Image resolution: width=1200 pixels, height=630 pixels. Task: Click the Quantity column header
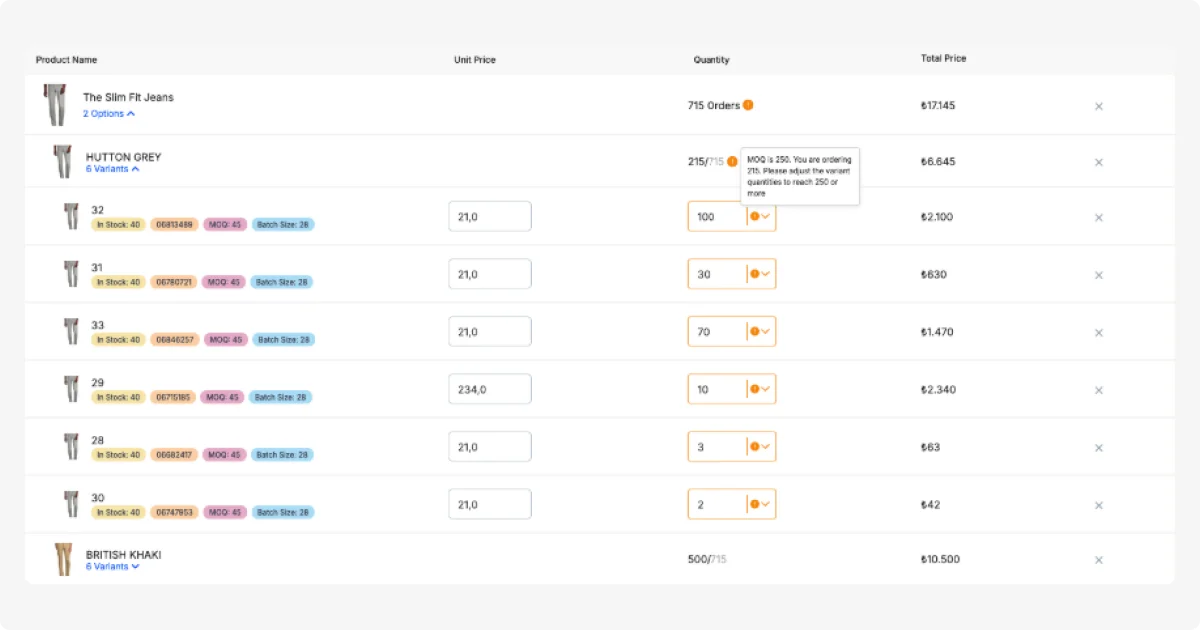click(x=712, y=60)
